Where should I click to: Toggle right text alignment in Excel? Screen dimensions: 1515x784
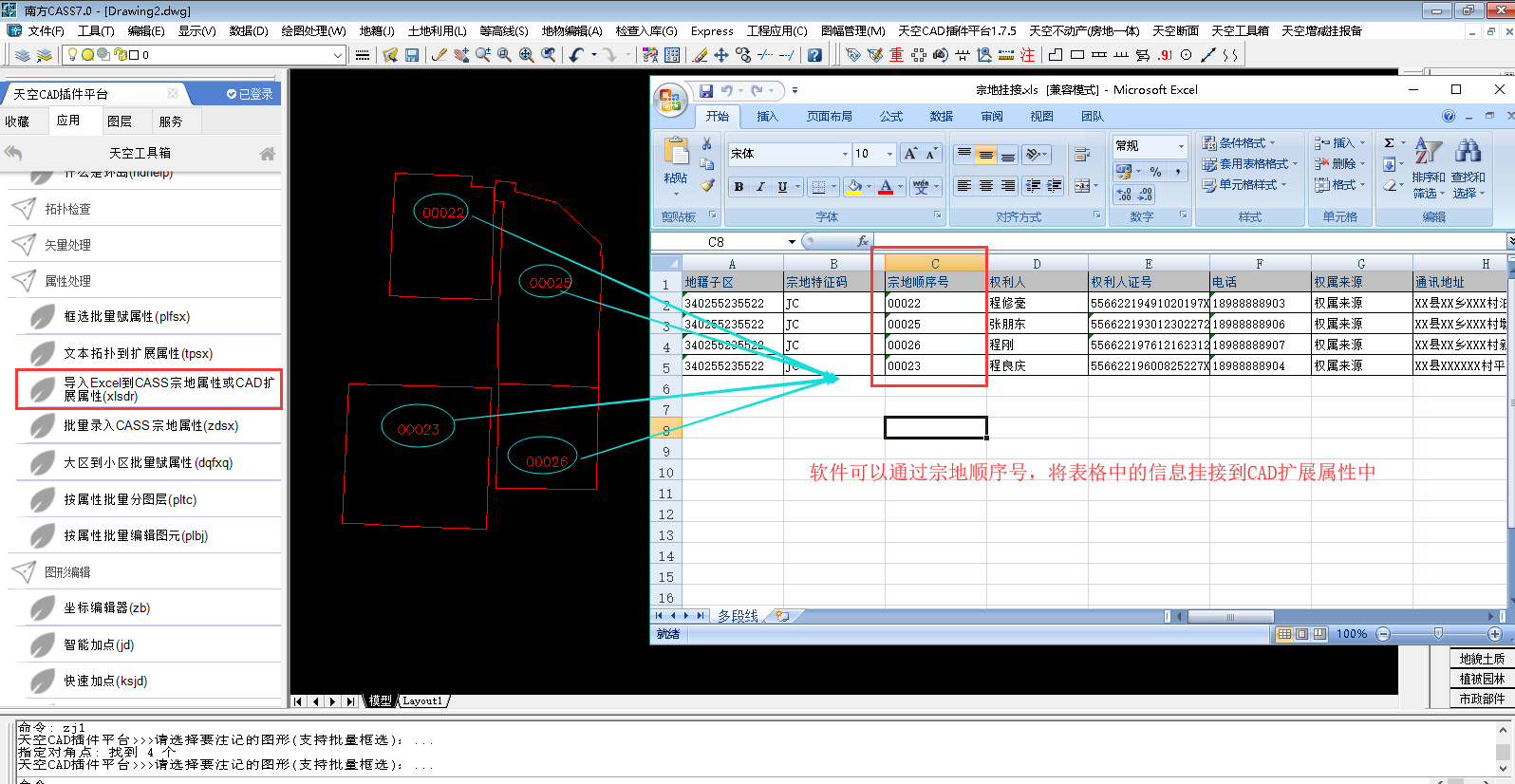[1008, 186]
